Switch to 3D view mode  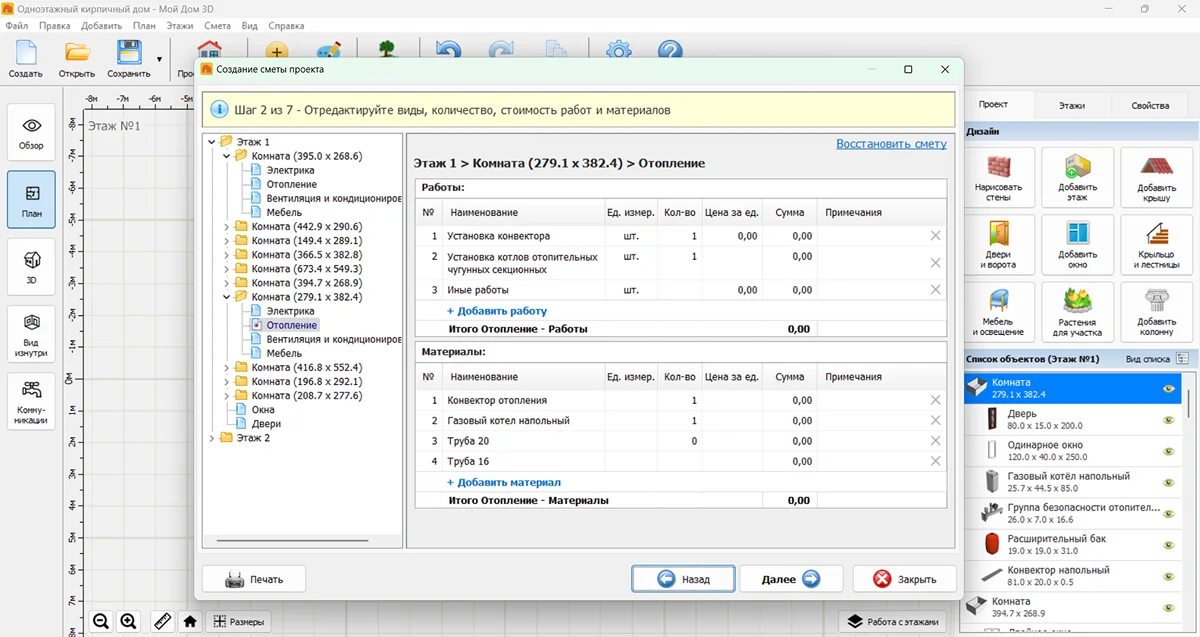coord(32,266)
